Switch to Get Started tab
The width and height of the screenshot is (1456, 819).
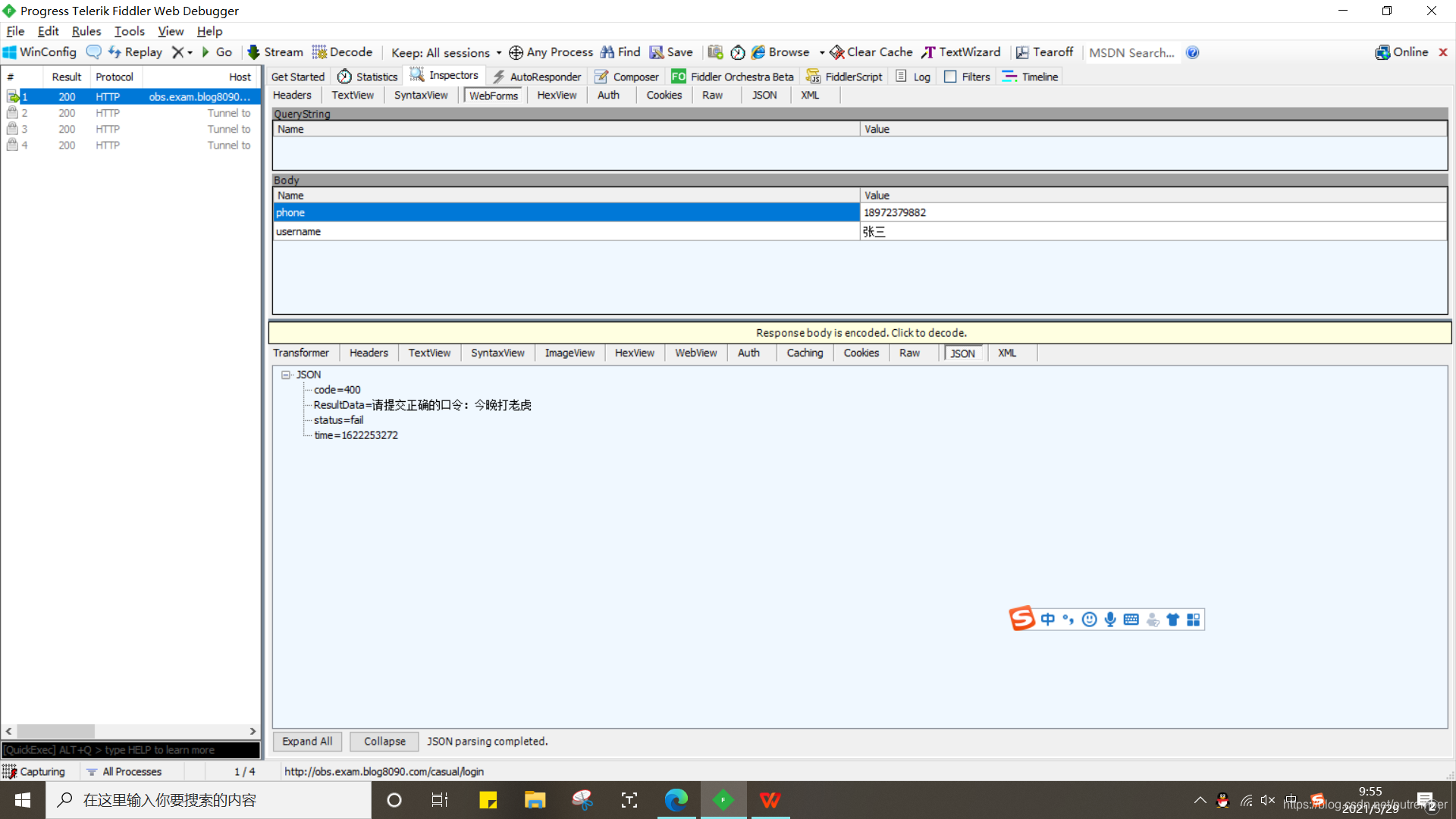click(x=297, y=77)
